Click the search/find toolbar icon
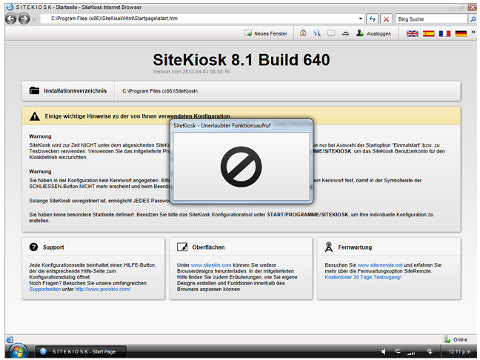This screenshot has height=360, width=480. pyautogui.click(x=317, y=33)
